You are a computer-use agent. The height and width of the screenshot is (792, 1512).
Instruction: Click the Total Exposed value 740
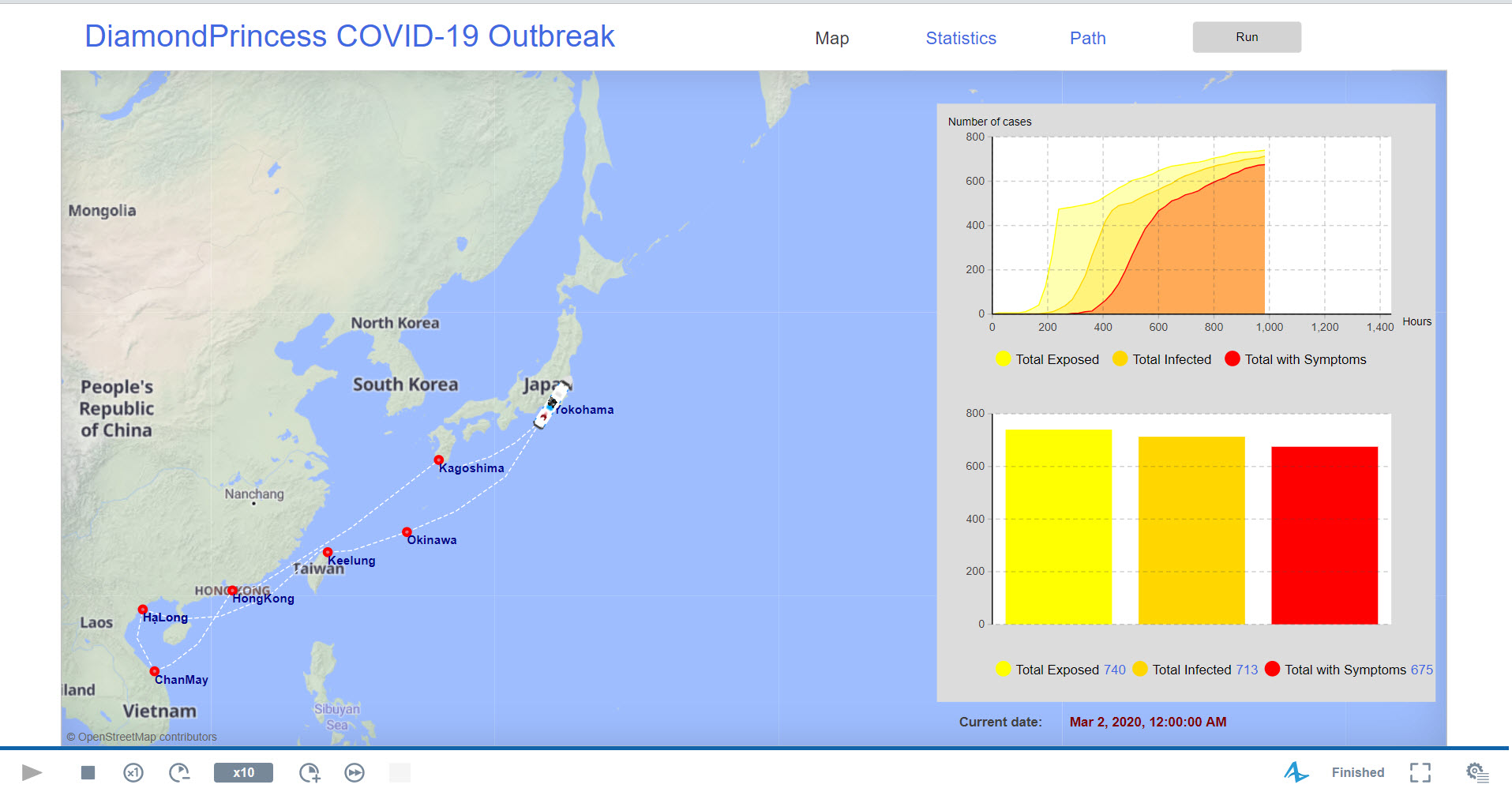(1115, 670)
